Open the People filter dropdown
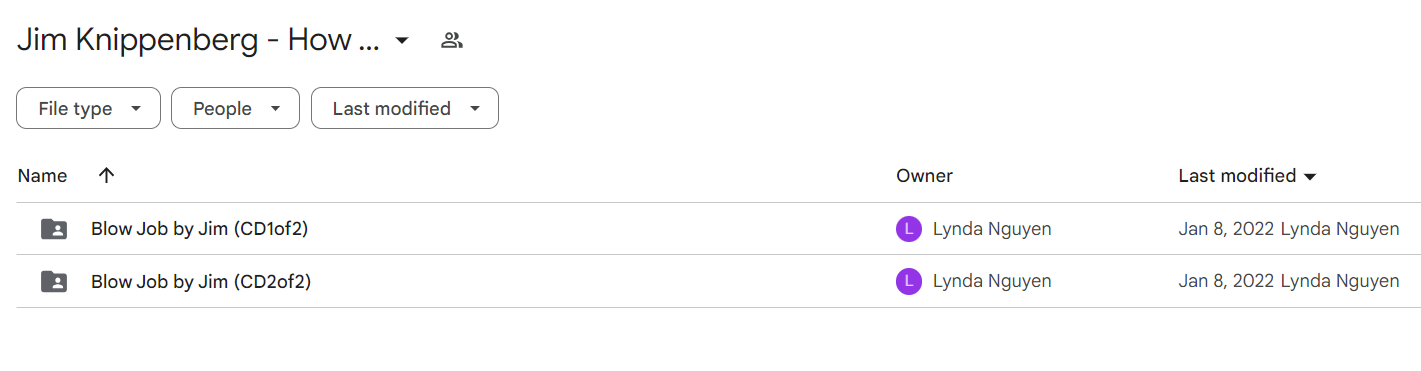The image size is (1421, 371). pyautogui.click(x=235, y=108)
